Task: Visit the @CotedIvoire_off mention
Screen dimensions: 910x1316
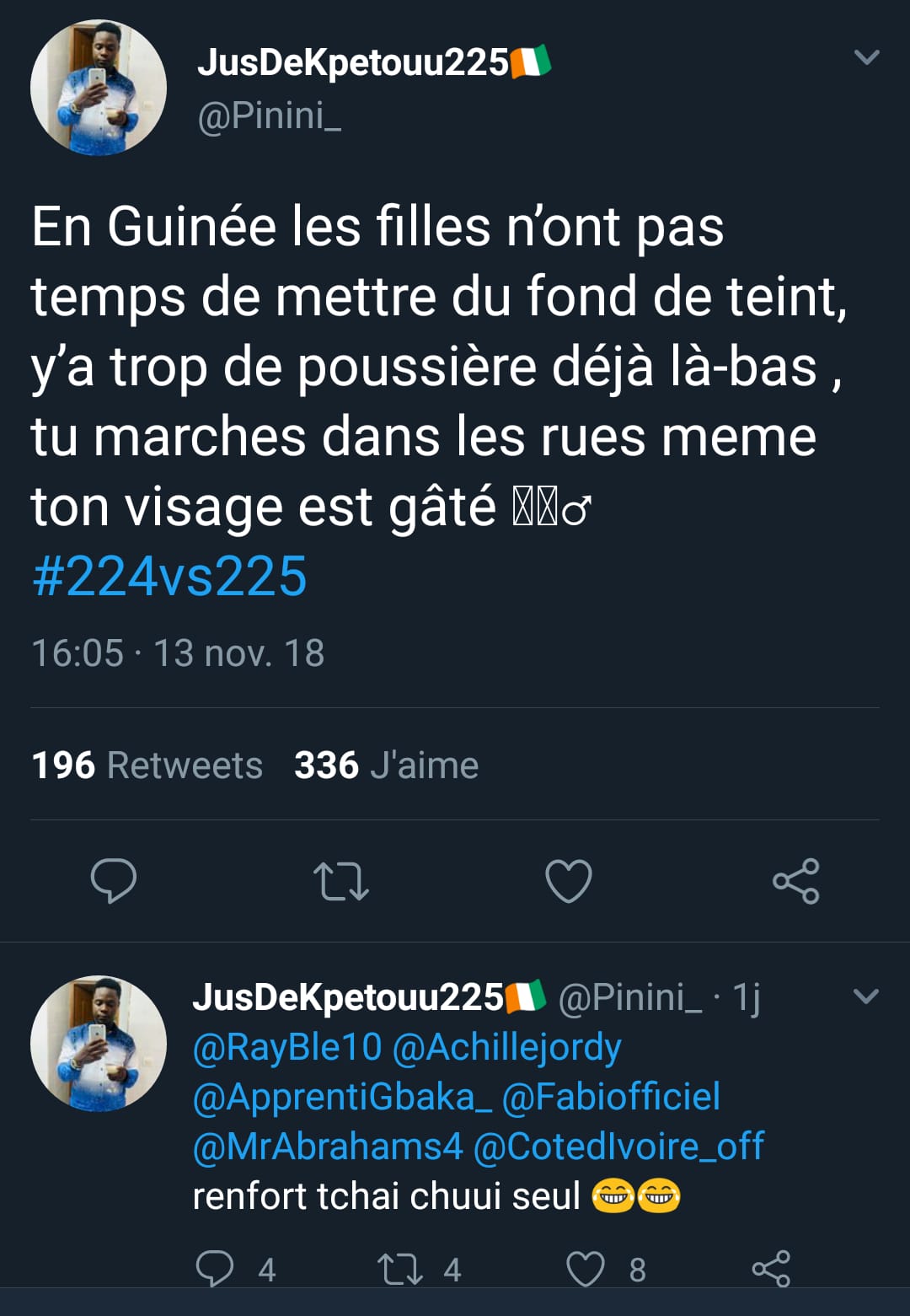Action: (618, 1147)
